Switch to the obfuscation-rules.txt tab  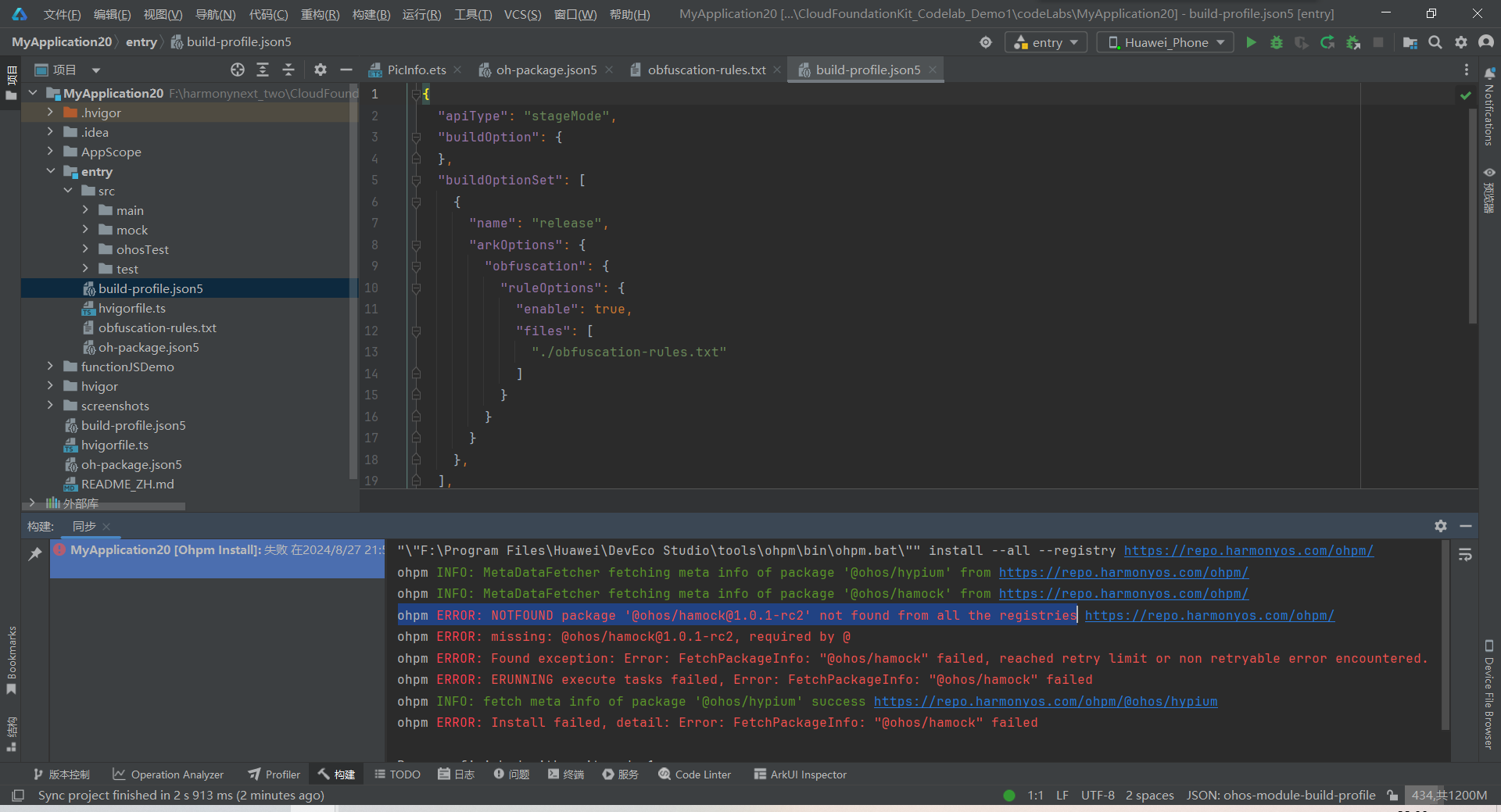706,70
